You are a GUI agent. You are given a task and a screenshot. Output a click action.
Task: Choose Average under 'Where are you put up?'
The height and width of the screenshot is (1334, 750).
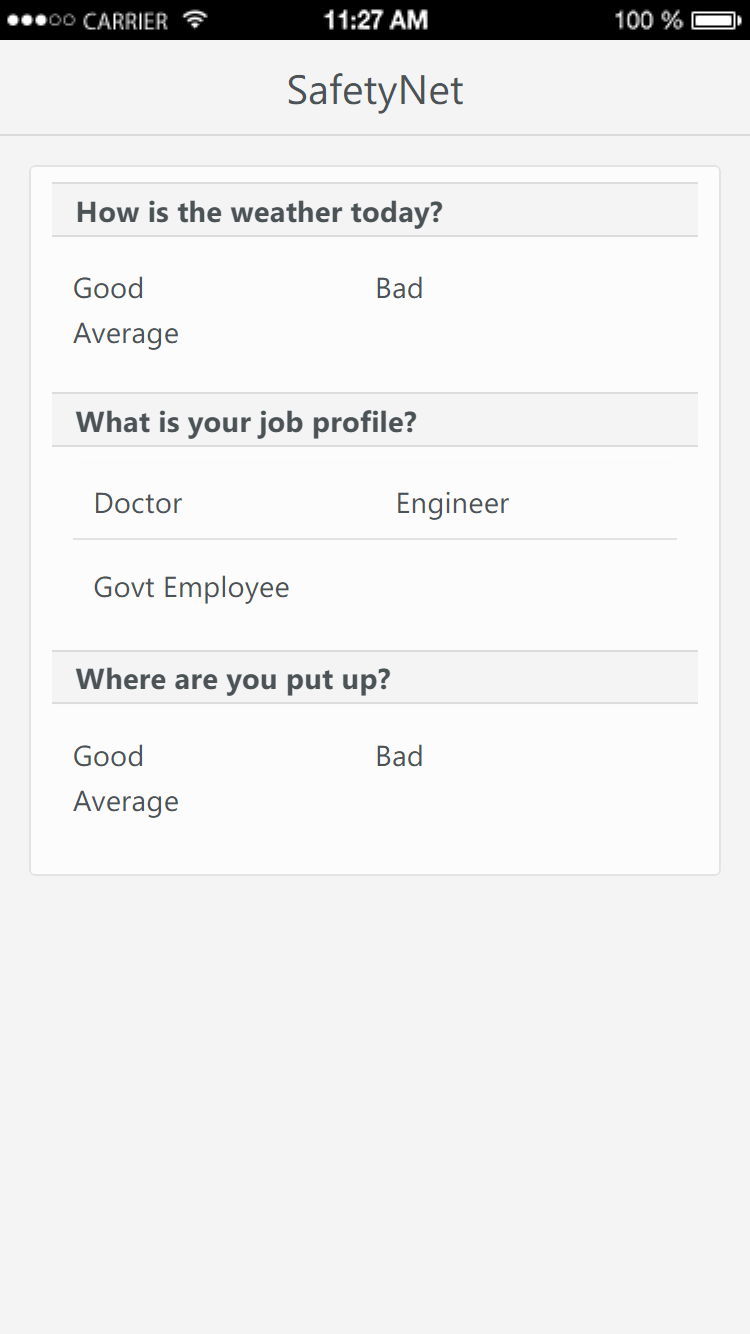[x=126, y=801]
